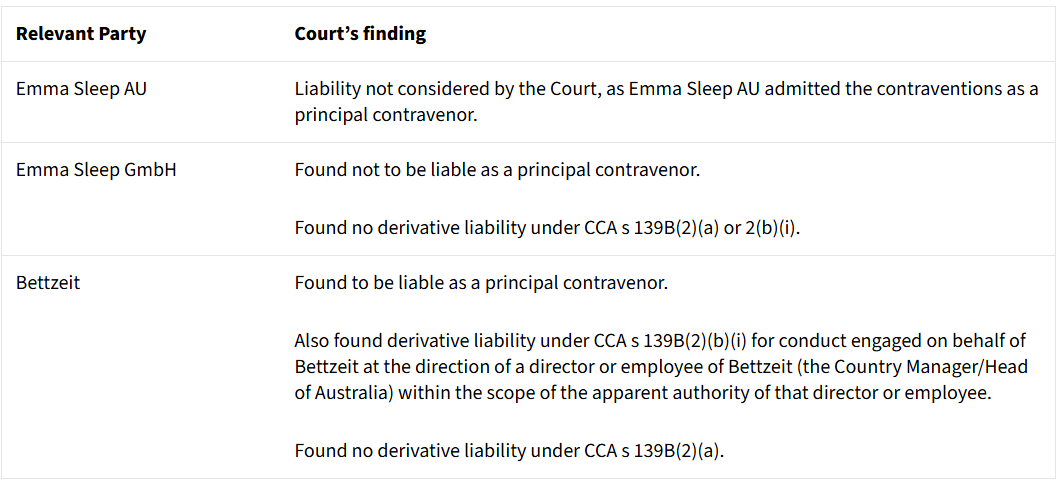Viewport: 1059px width, 481px height.
Task: Click the phrase 'Country Manager/Head'
Action: tap(941, 367)
